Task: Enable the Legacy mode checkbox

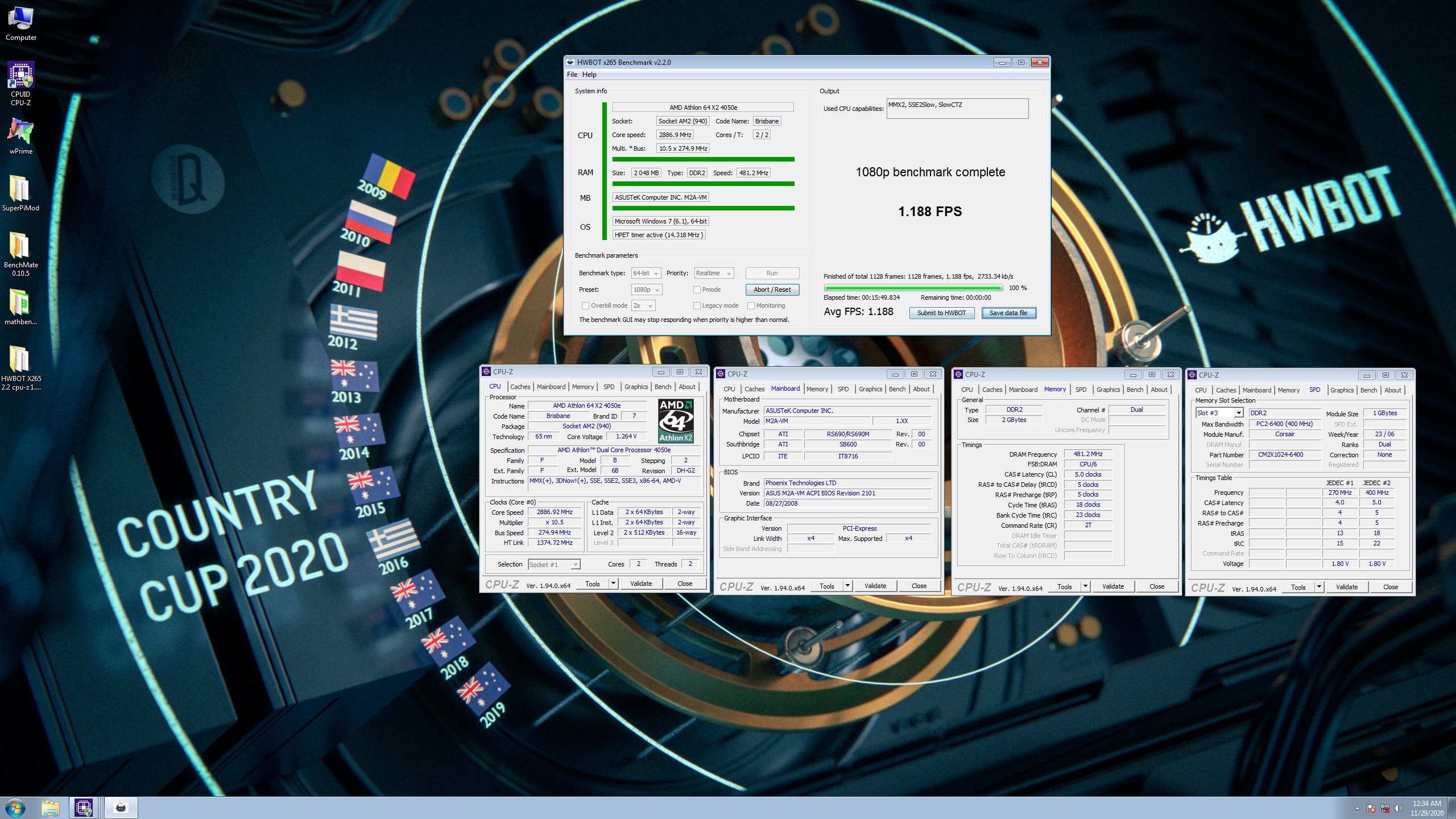Action: (x=697, y=306)
